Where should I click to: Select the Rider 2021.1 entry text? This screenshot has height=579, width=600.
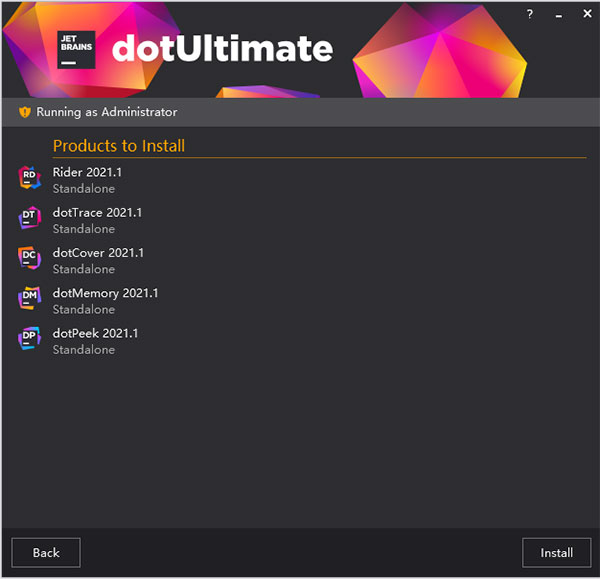point(87,172)
